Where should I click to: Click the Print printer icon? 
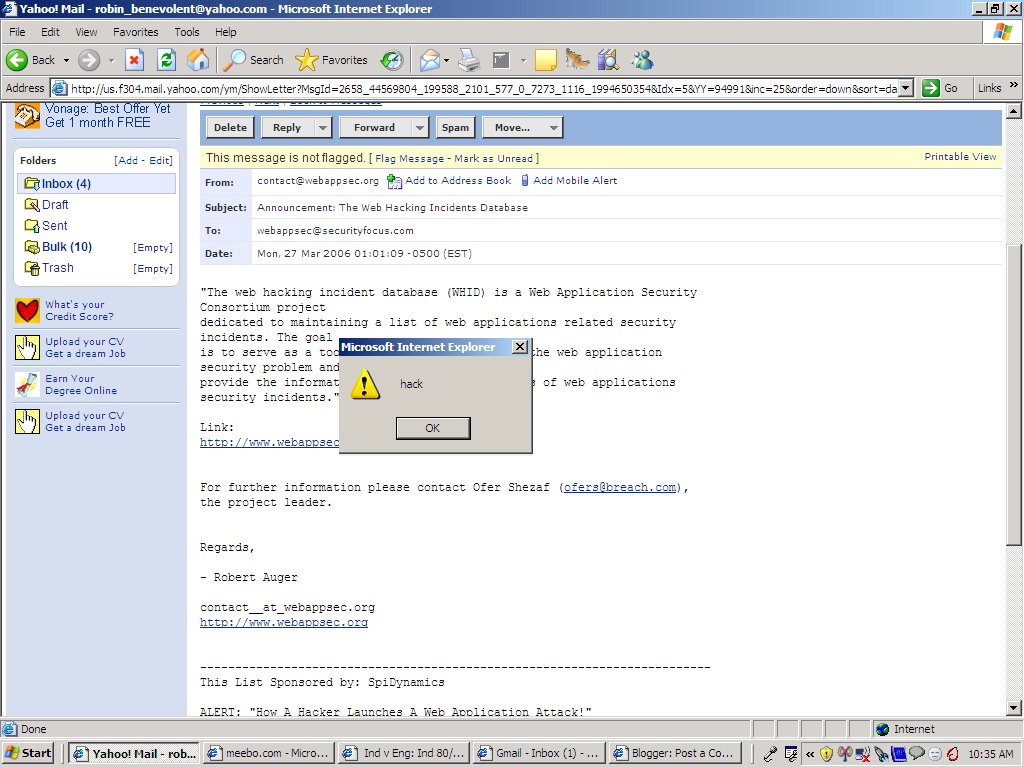(469, 60)
